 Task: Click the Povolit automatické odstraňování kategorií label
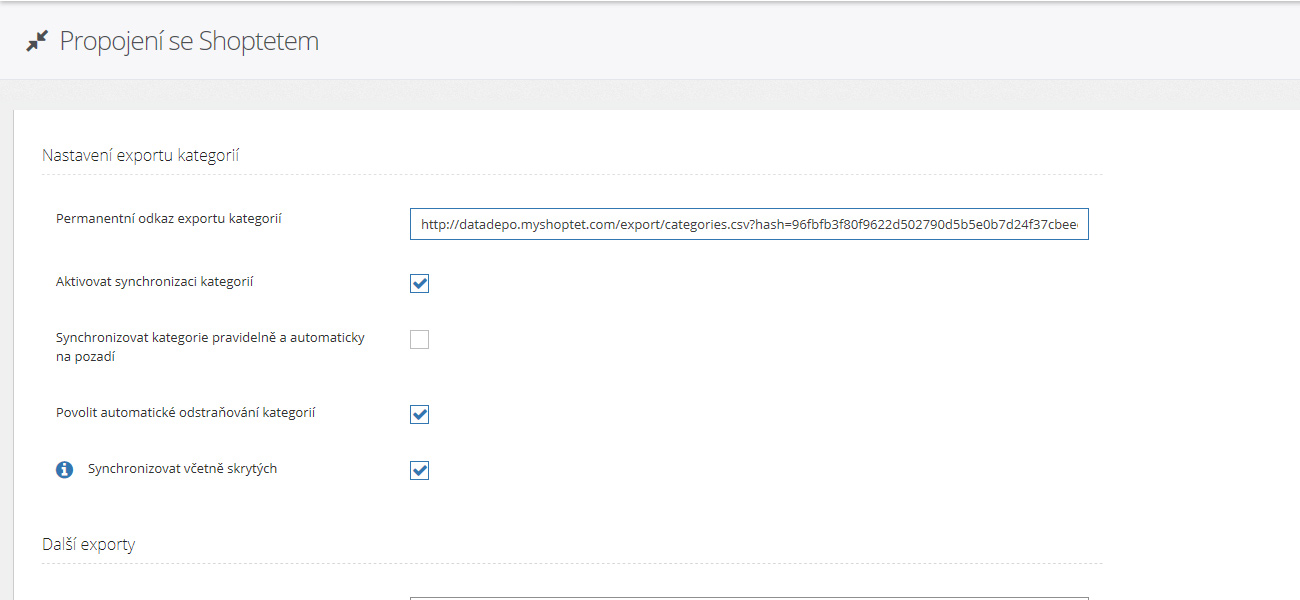point(186,412)
